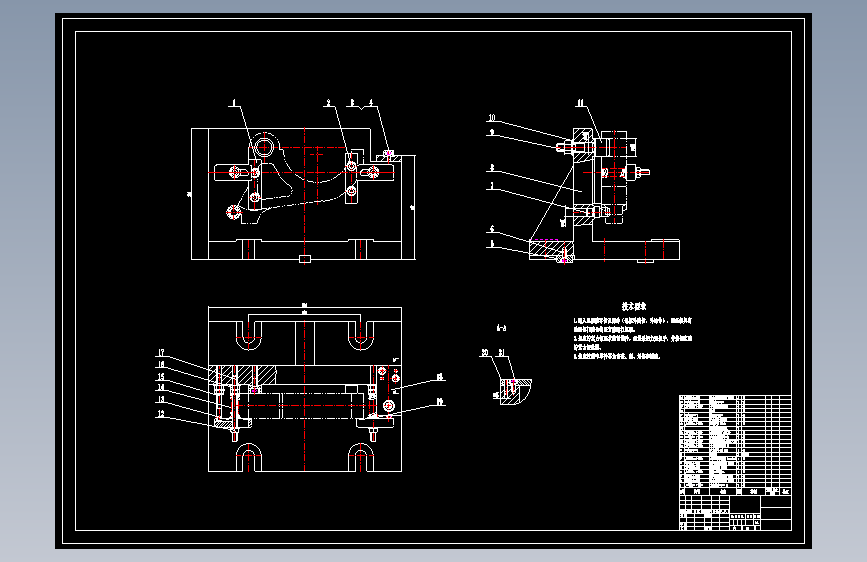867x562 pixels.
Task: Select part callout number 15
Action: [161, 376]
